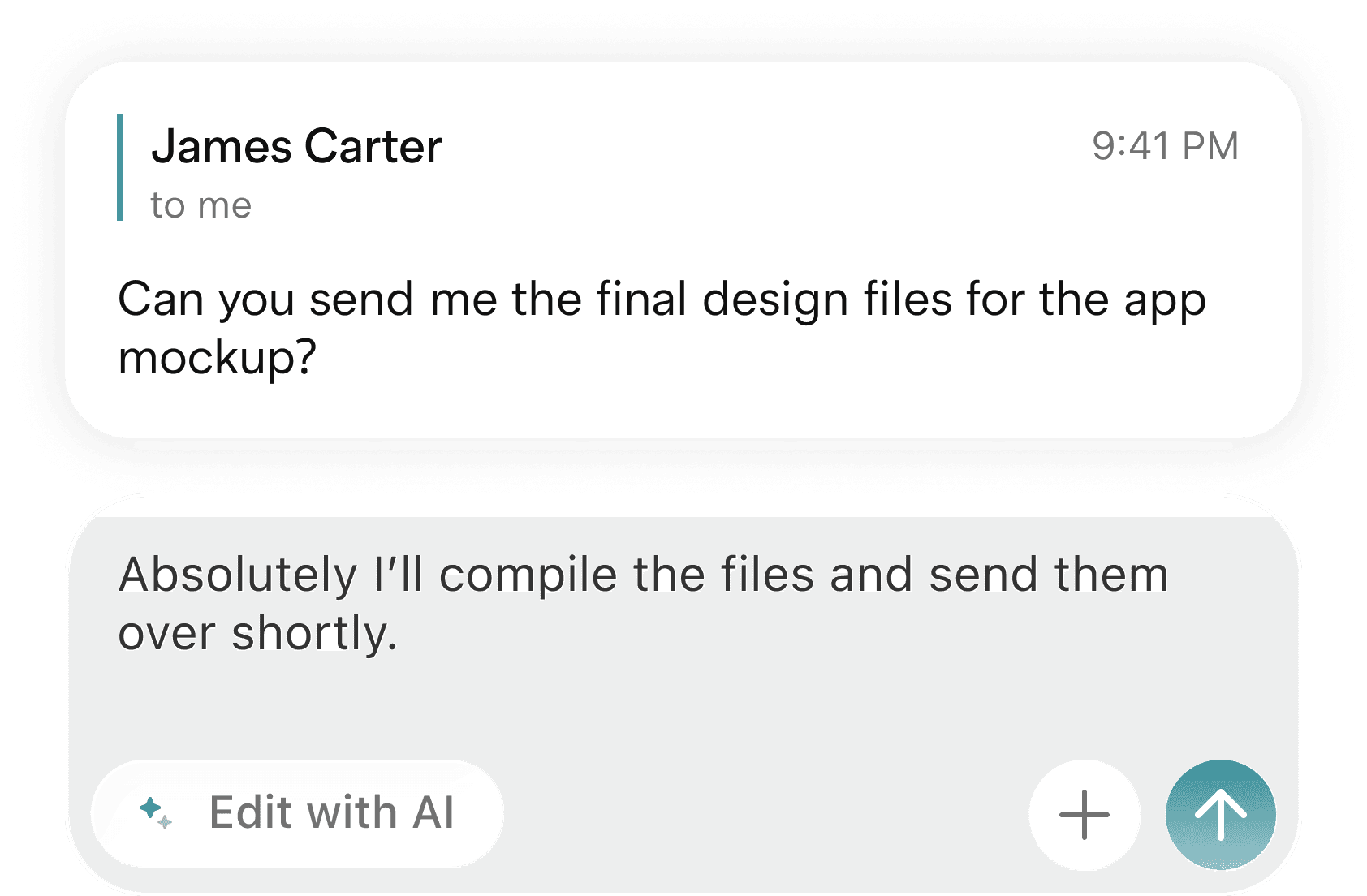Expand the 'to me' recipient details
The width and height of the screenshot is (1367, 896).
tap(201, 205)
